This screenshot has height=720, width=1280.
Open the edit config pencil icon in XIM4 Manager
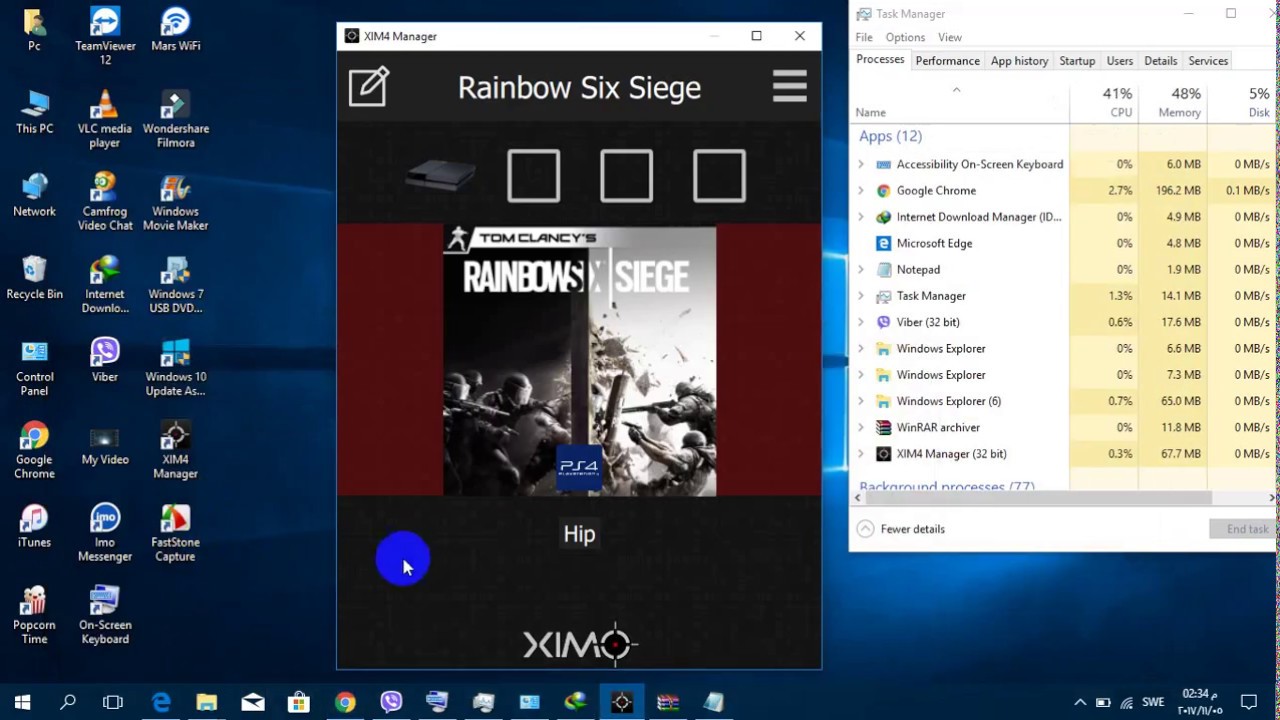[x=369, y=87]
